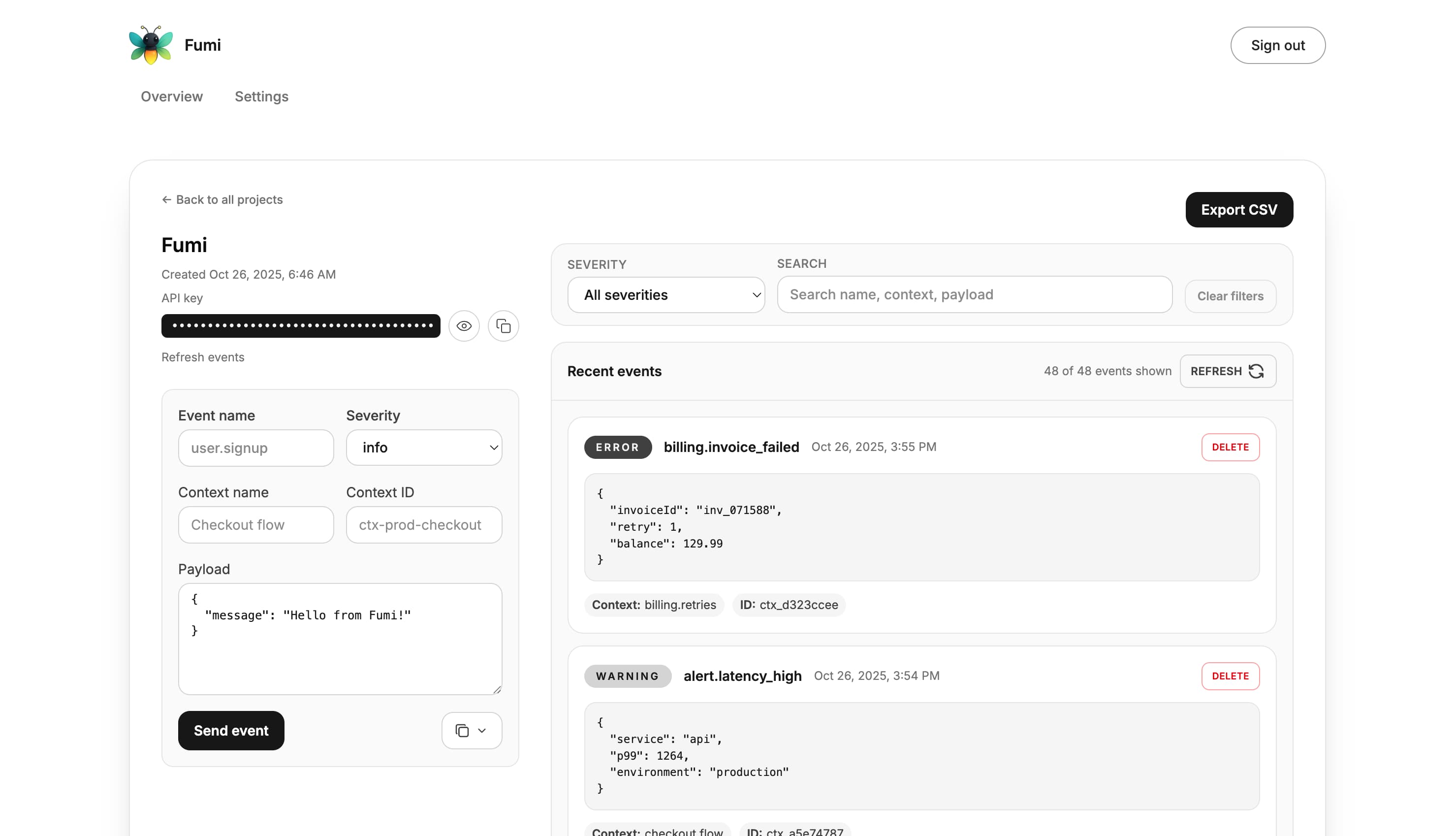1456x836 pixels.
Task: Reveal the API key with the eye icon
Action: [x=464, y=325]
